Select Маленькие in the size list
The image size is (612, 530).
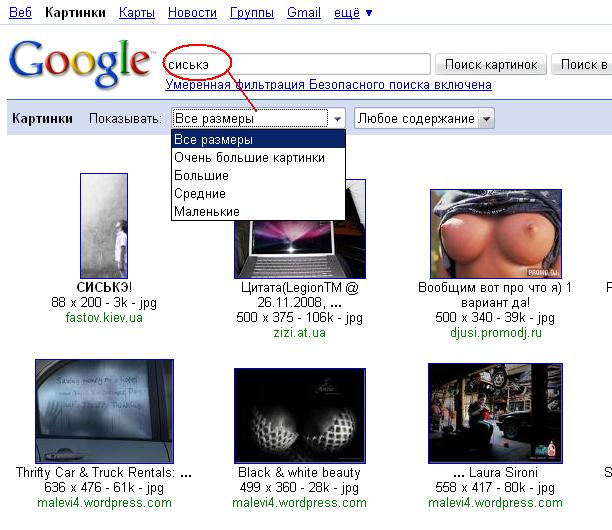[258, 211]
